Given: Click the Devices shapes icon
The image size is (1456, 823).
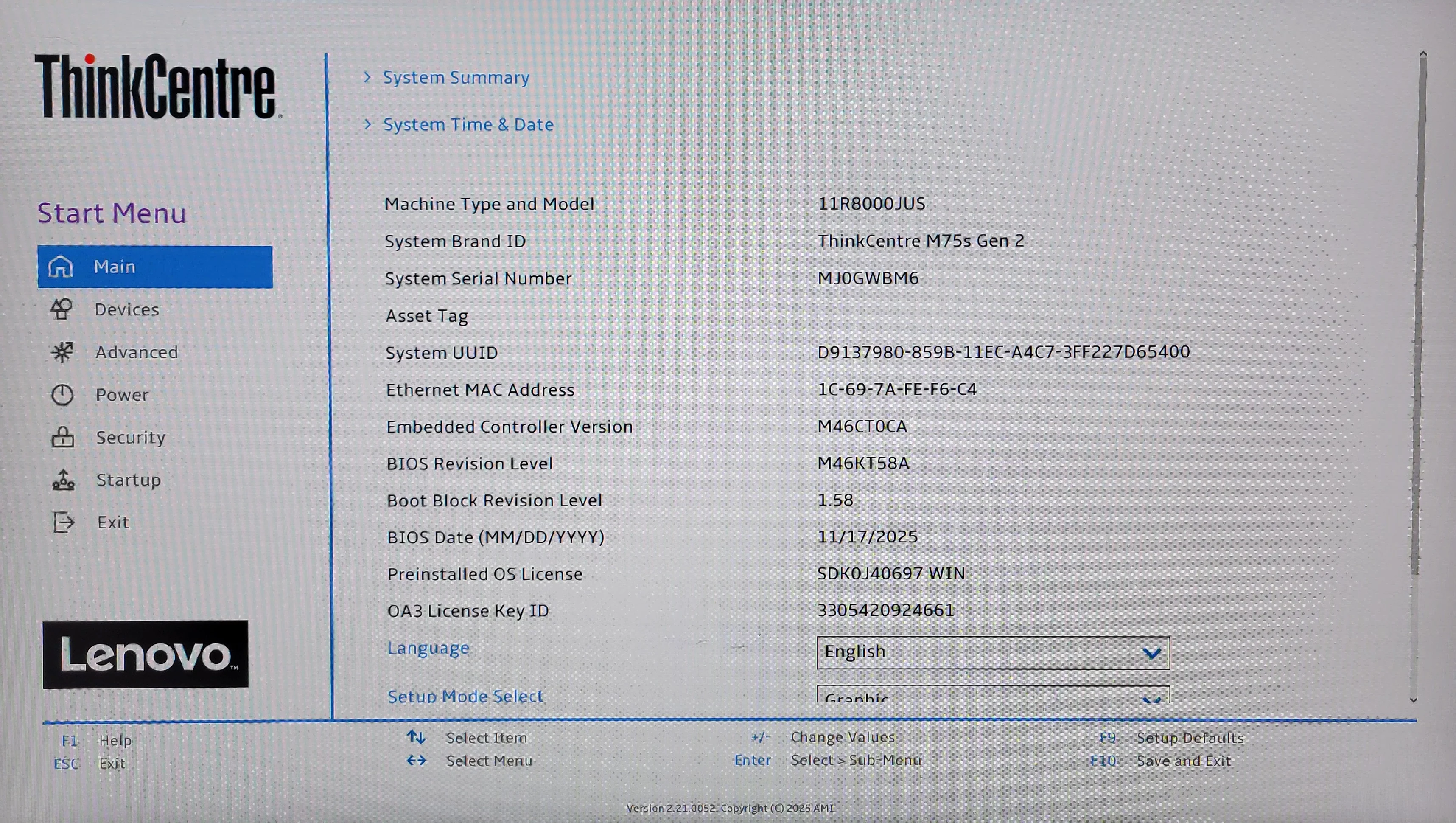Looking at the screenshot, I should tap(61, 309).
